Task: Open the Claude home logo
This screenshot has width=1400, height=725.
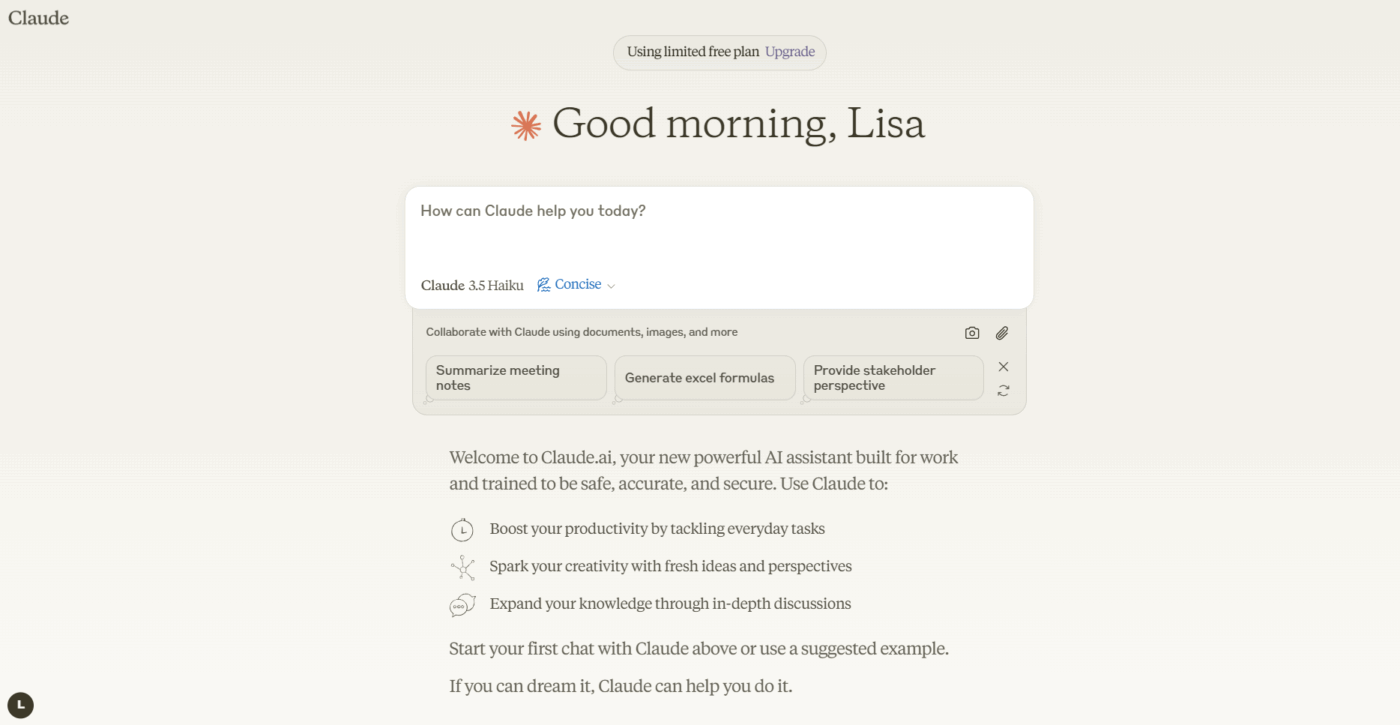Action: tap(38, 17)
